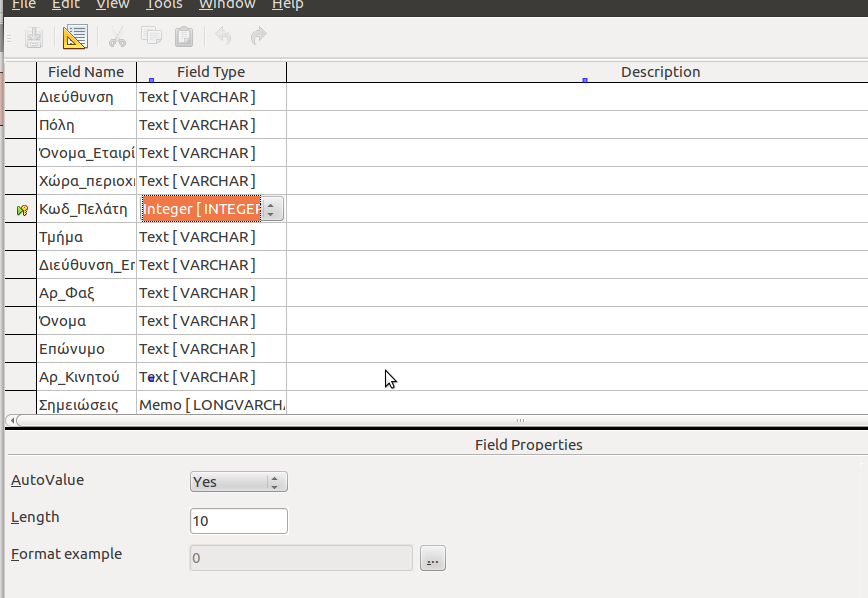Click the Format example browse button
868x598 pixels.
point(432,558)
